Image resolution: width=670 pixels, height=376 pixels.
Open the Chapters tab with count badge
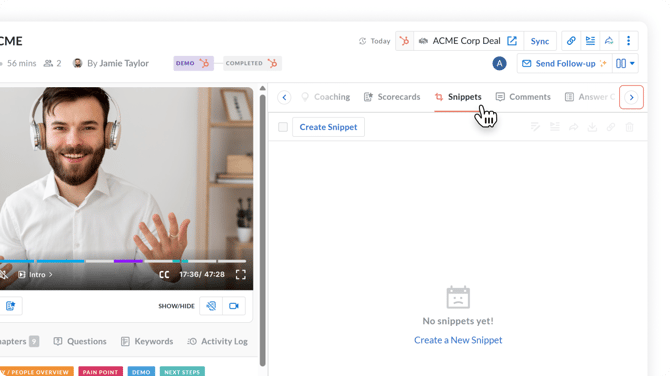19,341
